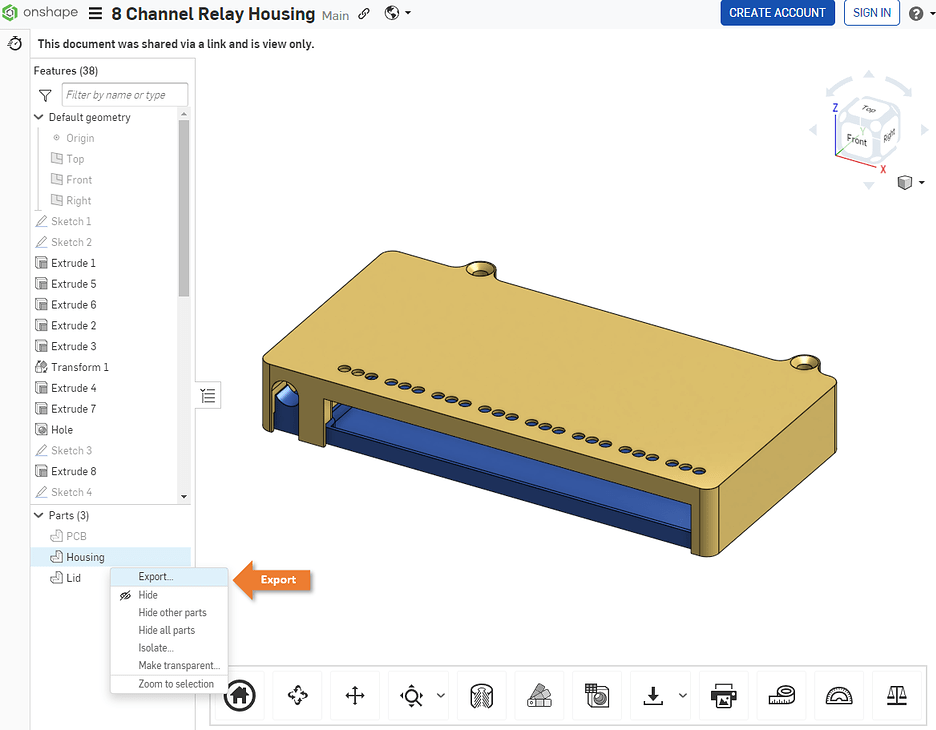936x730 pixels.
Task: Click the print drawing icon
Action: click(723, 695)
